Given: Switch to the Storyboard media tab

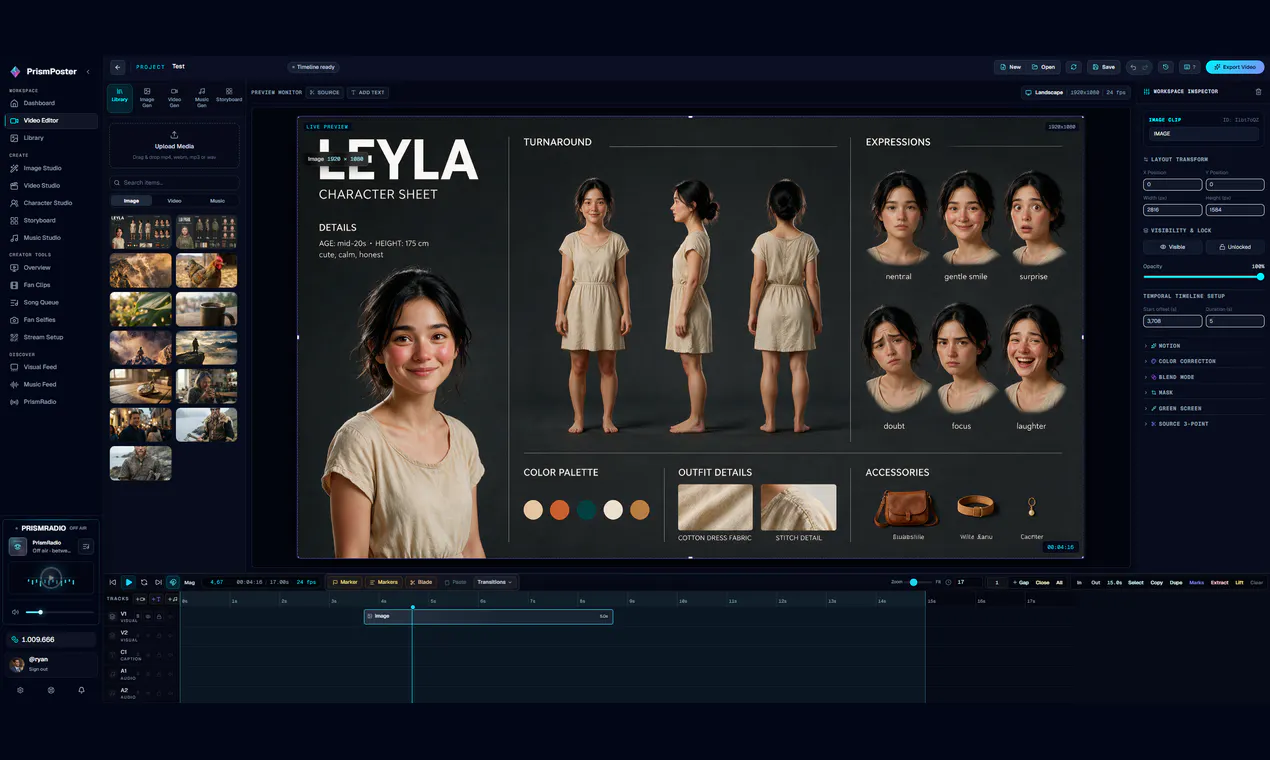Looking at the screenshot, I should [229, 97].
